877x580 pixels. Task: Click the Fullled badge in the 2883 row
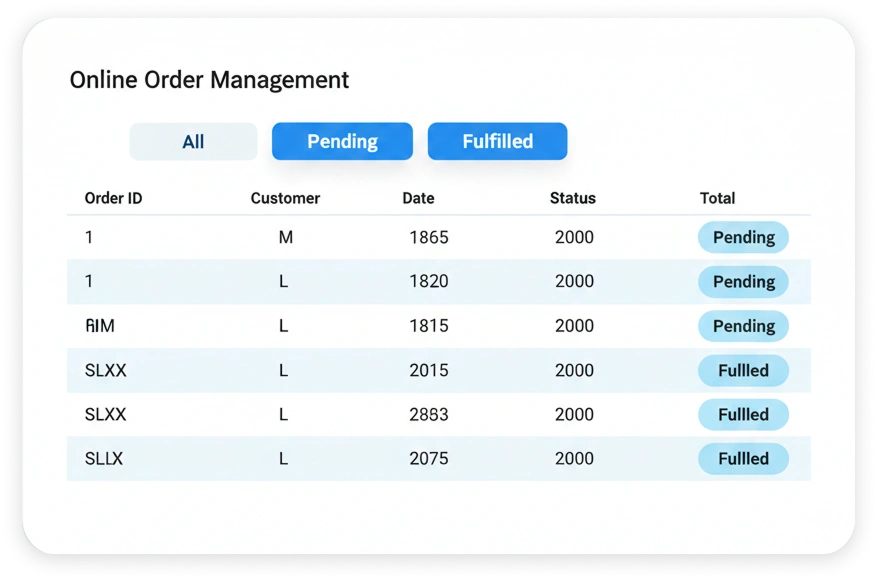coord(743,414)
